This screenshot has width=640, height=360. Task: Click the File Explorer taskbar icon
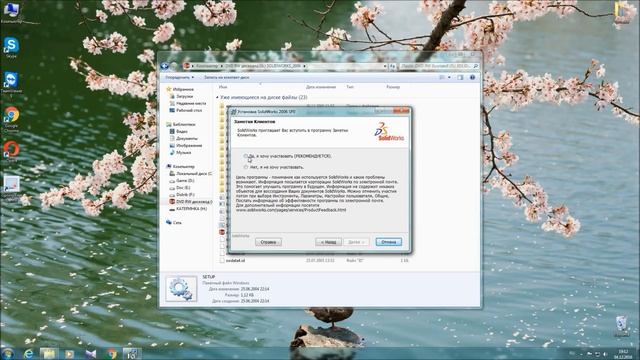click(x=49, y=353)
